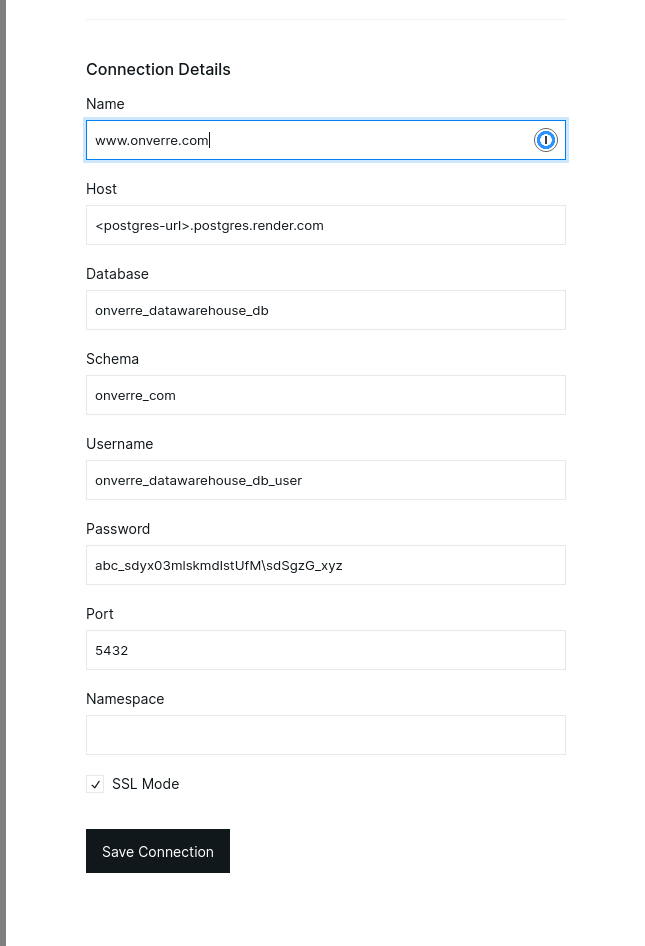645x946 pixels.
Task: Click the SSL Mode label text
Action: pyautogui.click(x=145, y=784)
